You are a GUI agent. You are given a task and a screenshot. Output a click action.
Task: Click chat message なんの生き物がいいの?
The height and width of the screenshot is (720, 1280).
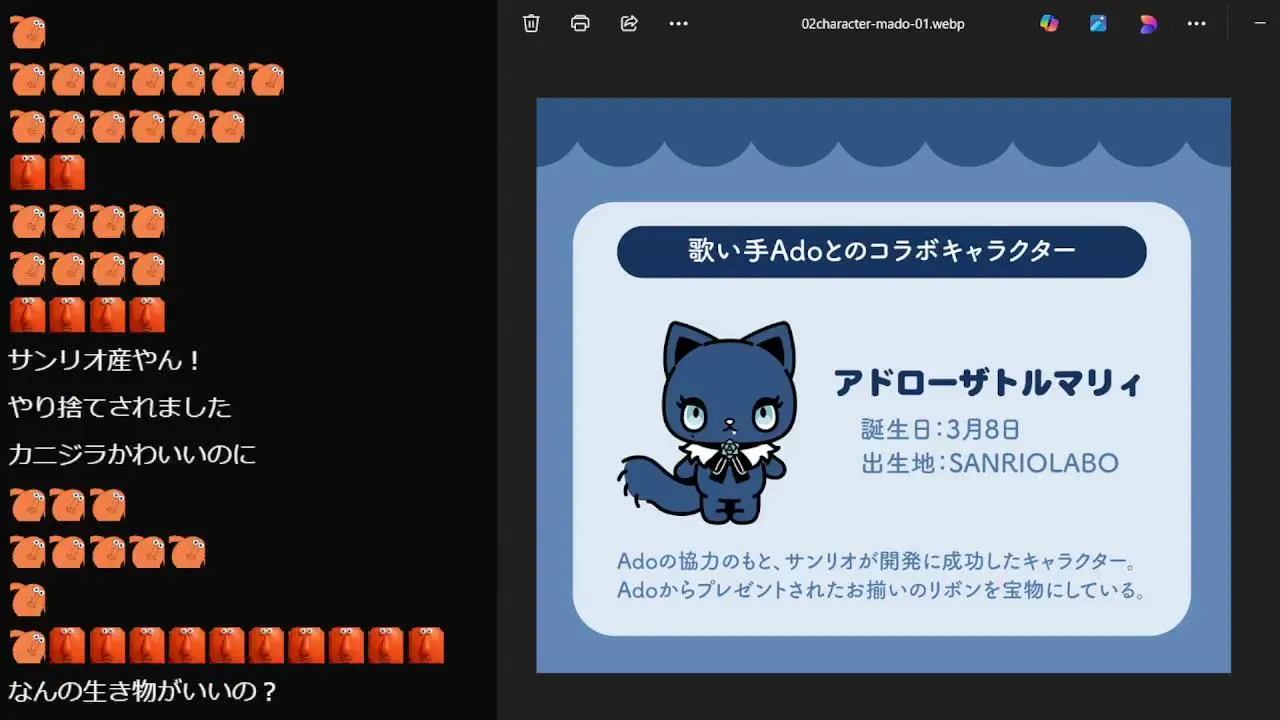143,691
